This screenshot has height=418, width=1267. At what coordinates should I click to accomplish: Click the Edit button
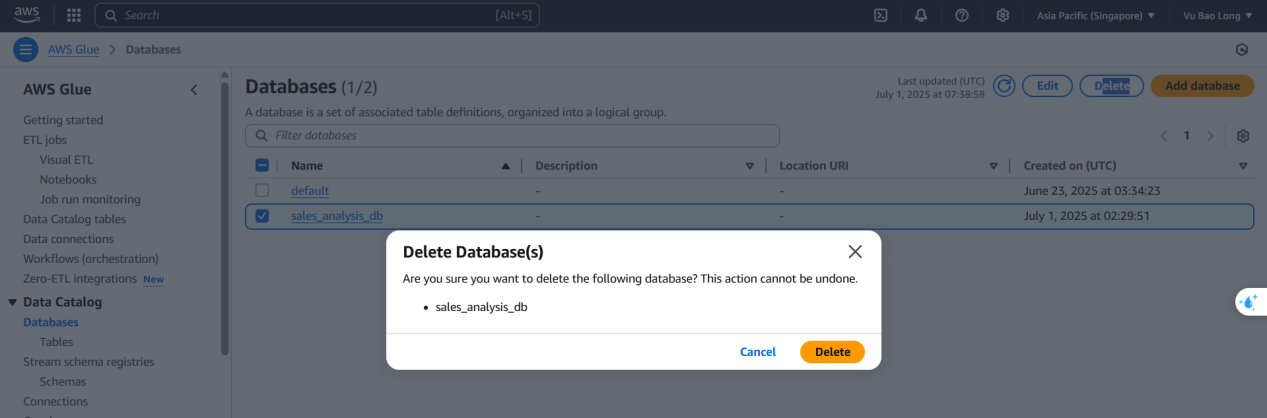(x=1047, y=86)
